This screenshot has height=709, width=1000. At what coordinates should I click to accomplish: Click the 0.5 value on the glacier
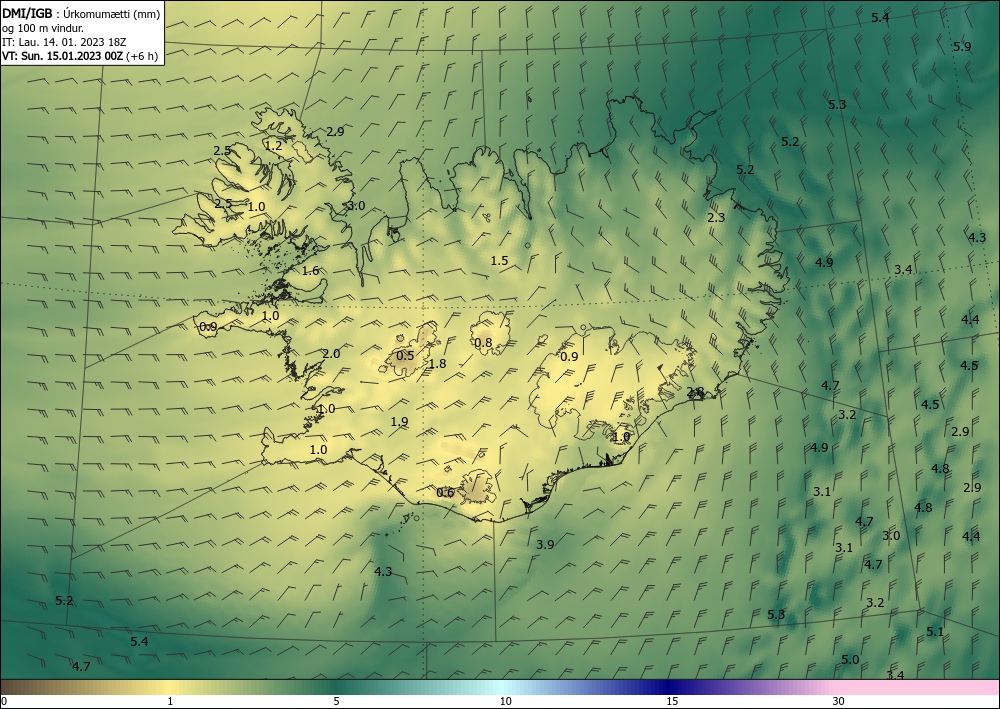(x=405, y=356)
